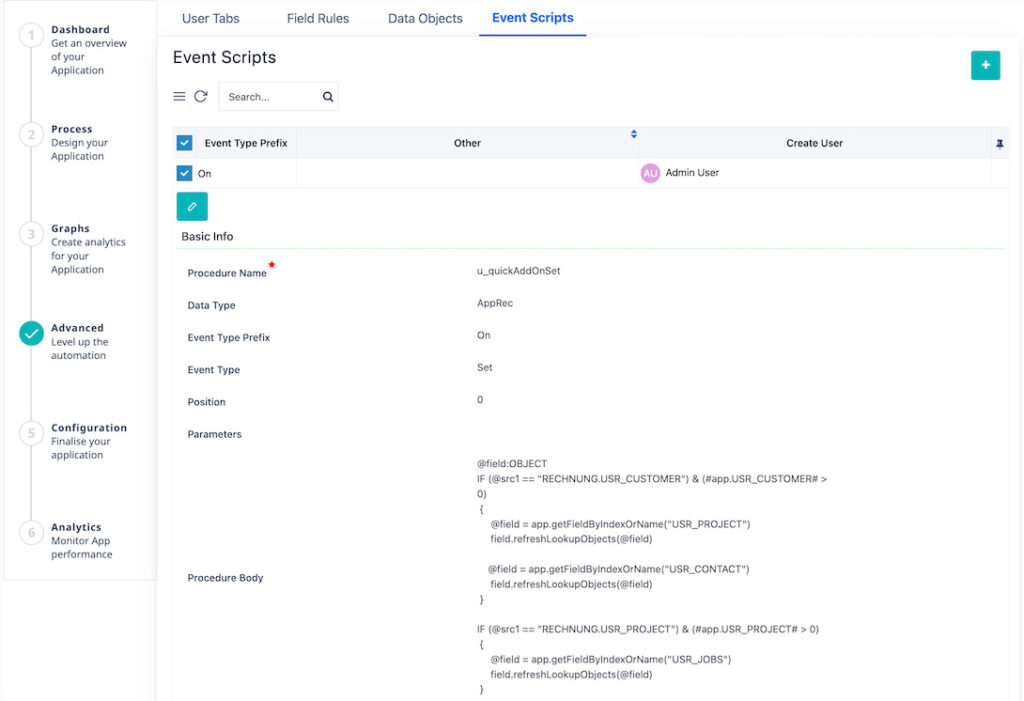Click the Other column header

click(x=467, y=143)
